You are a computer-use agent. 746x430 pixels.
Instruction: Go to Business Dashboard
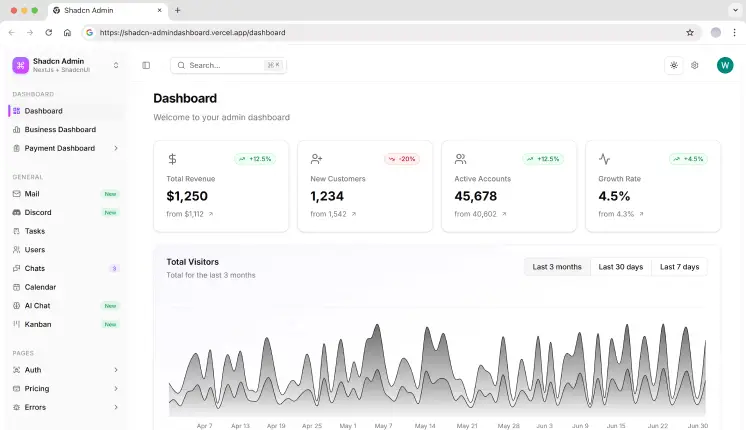[x=60, y=129]
